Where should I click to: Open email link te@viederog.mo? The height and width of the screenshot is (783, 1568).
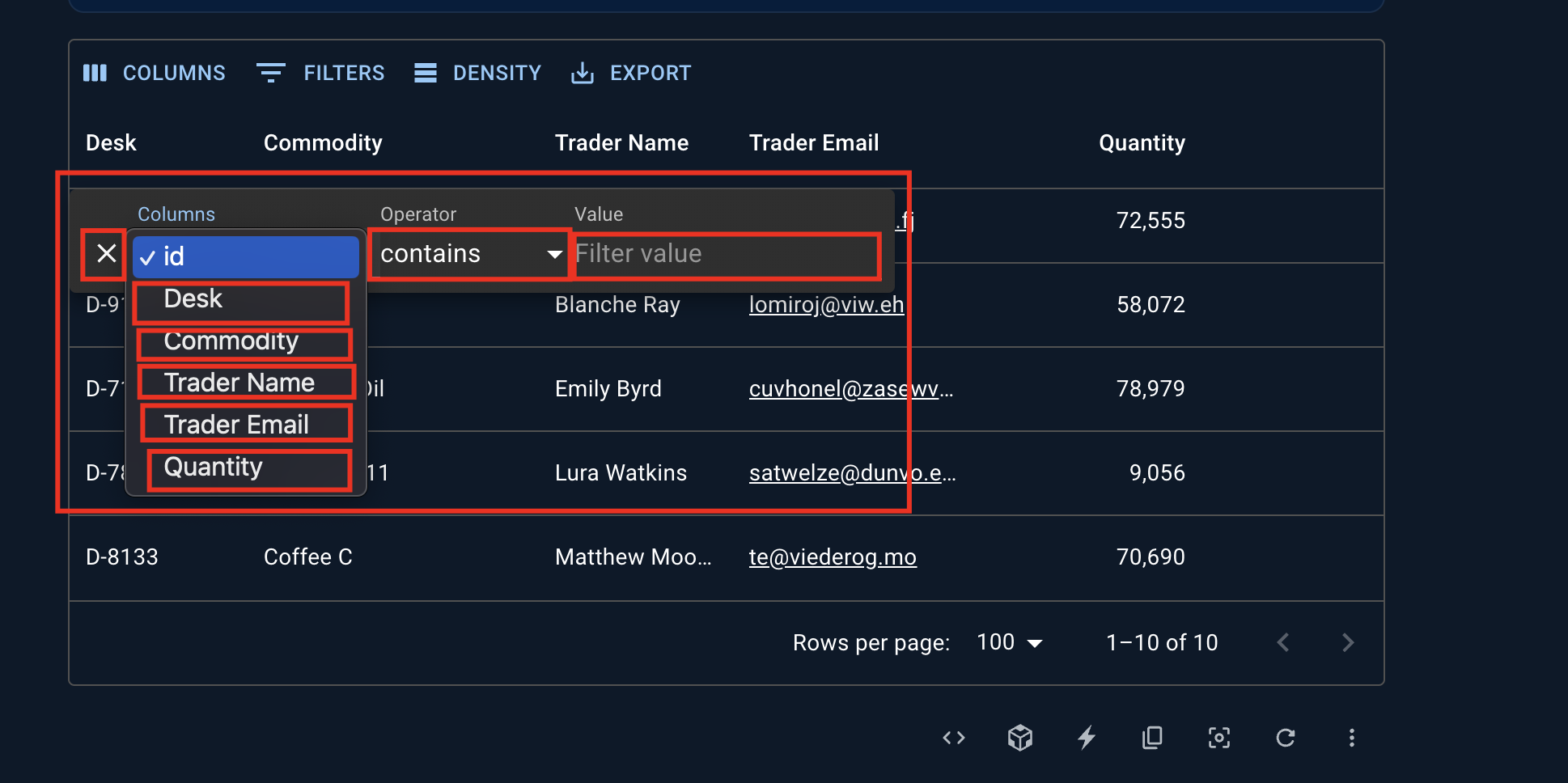pos(833,557)
